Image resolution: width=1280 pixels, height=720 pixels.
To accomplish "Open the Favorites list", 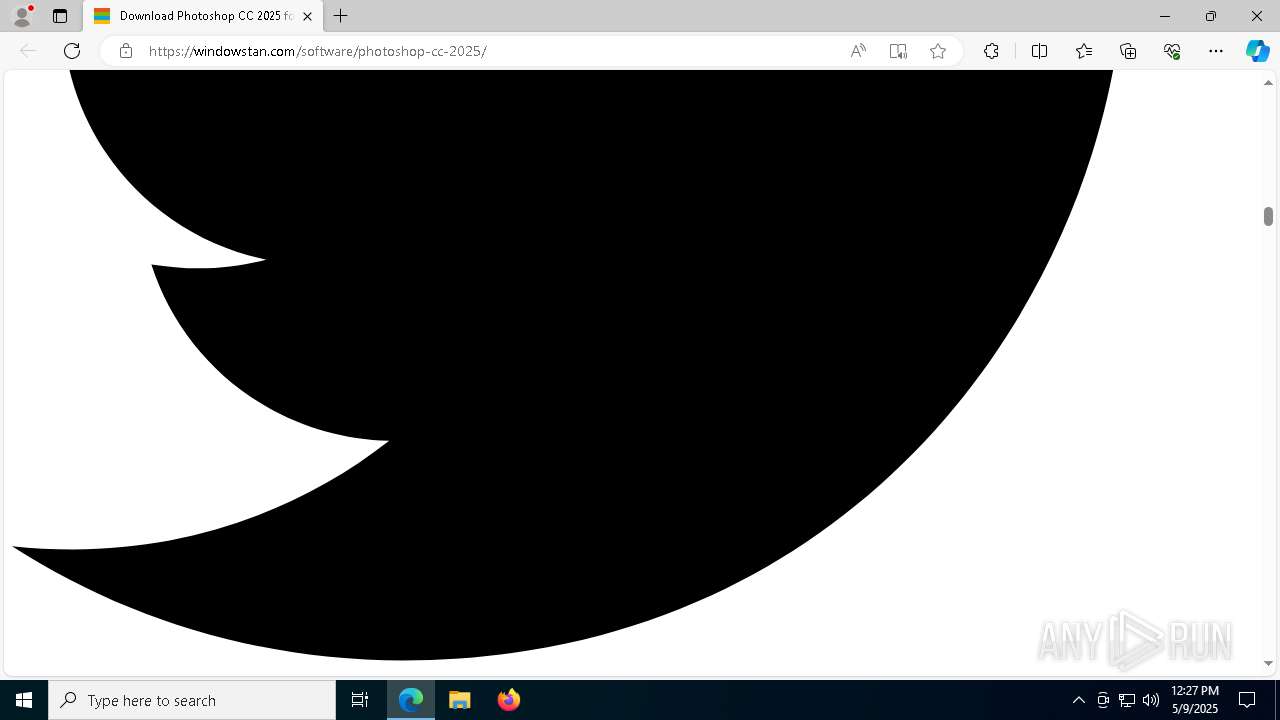I will pos(1084,51).
